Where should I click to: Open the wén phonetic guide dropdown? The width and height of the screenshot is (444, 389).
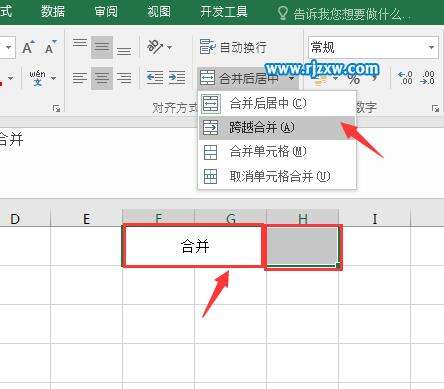pyautogui.click(x=54, y=78)
